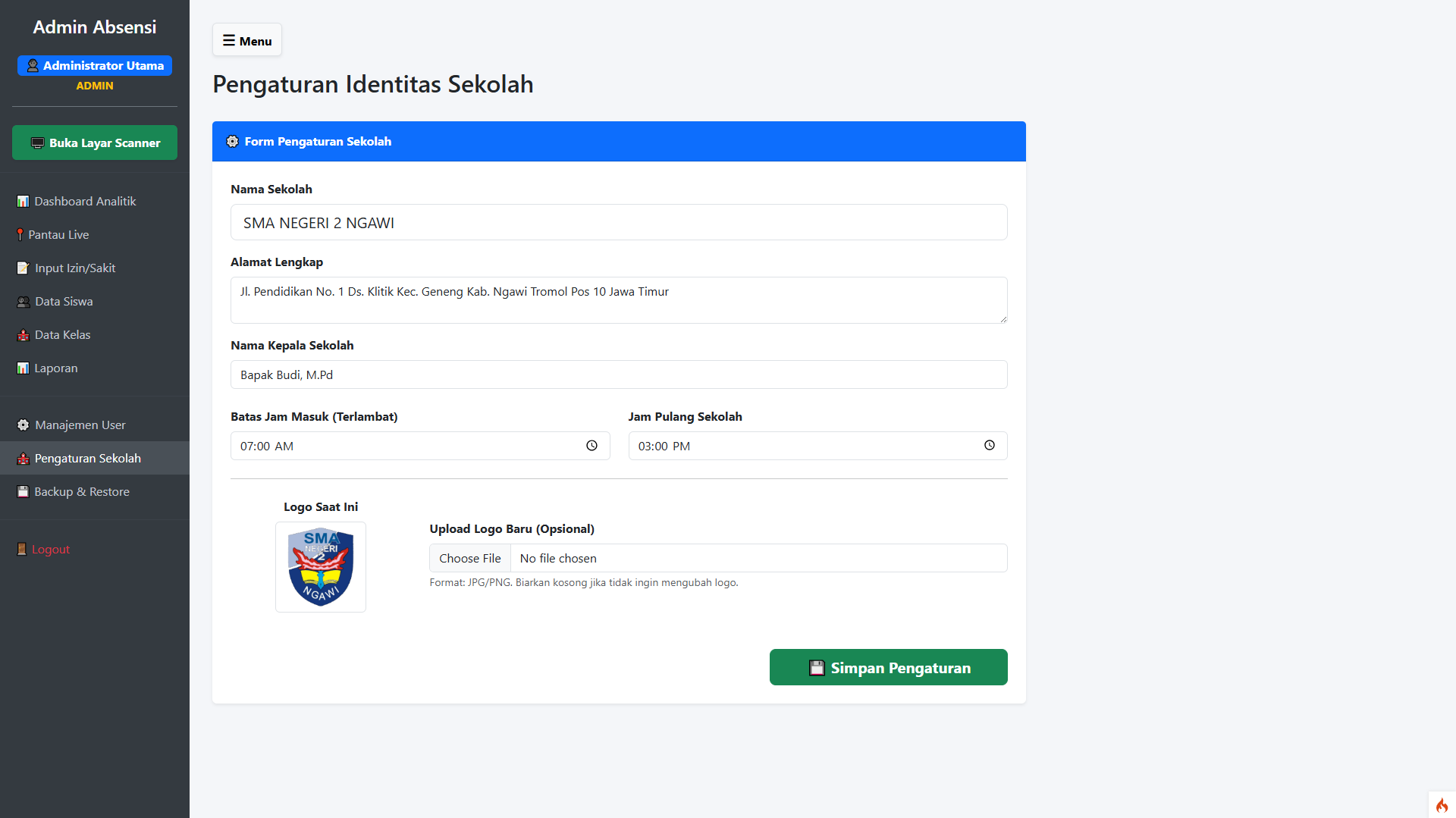Screen dimensions: 1456x818
Task: Click the clock icon in Batas Jam Masuk field
Action: click(x=591, y=446)
